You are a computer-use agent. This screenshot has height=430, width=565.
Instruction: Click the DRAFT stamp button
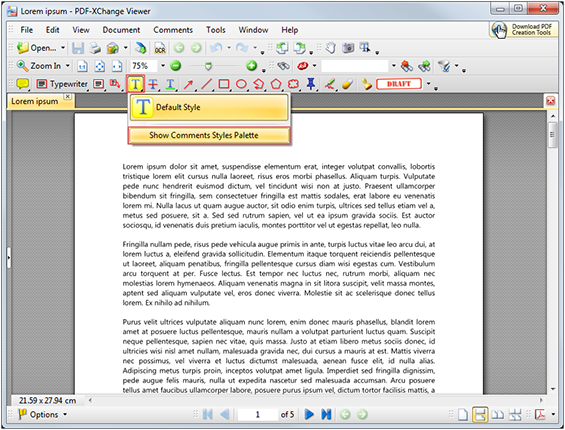tap(399, 84)
